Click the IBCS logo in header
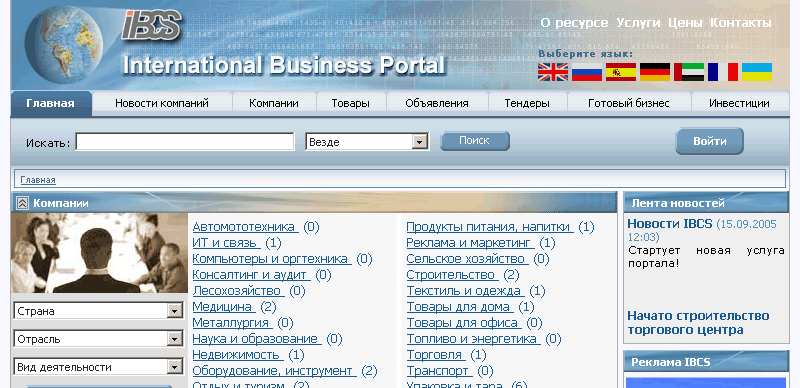 152,26
